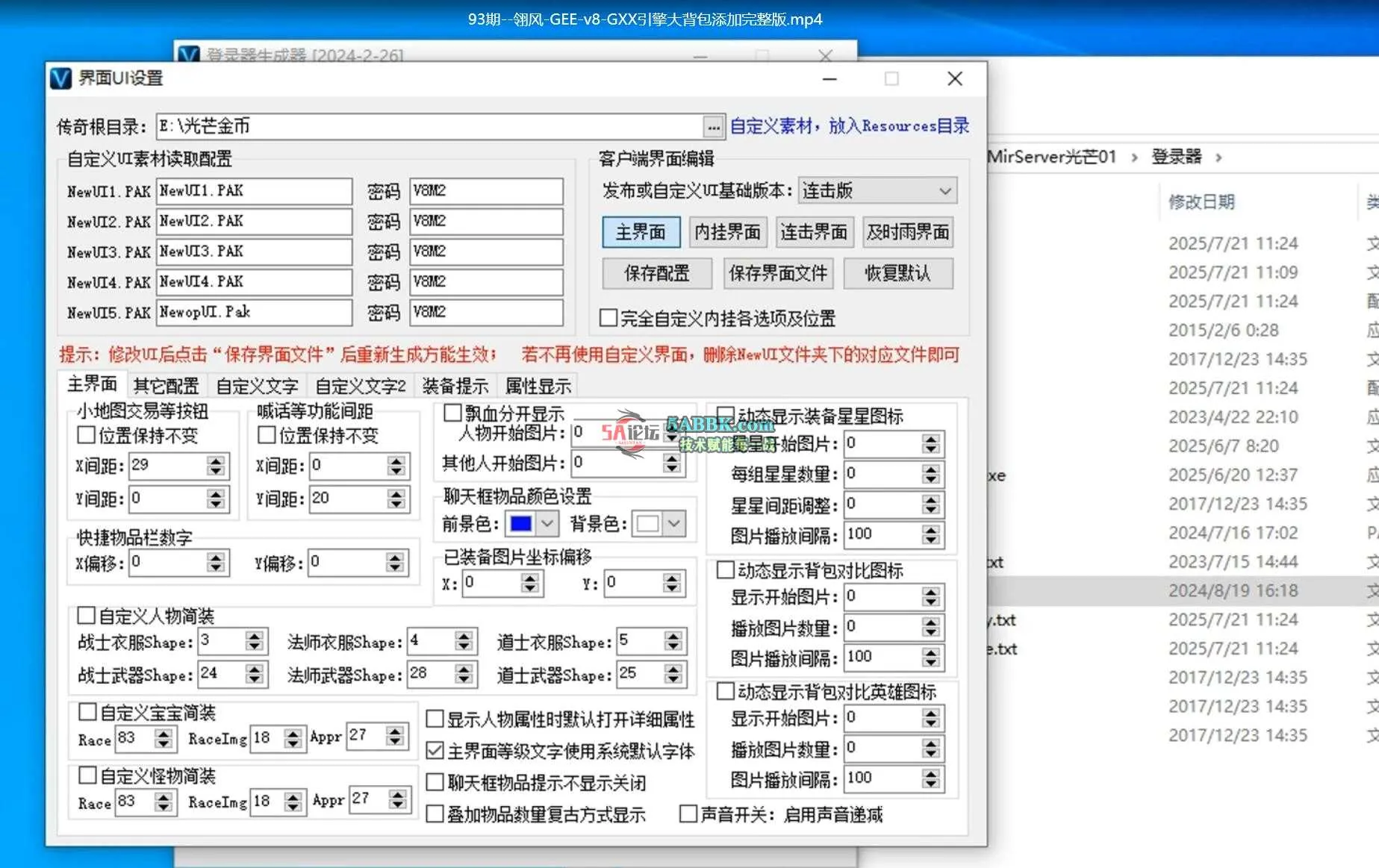Image resolution: width=1379 pixels, height=868 pixels.
Task: Tick the 自定义人物简装 checkbox
Action: [87, 615]
